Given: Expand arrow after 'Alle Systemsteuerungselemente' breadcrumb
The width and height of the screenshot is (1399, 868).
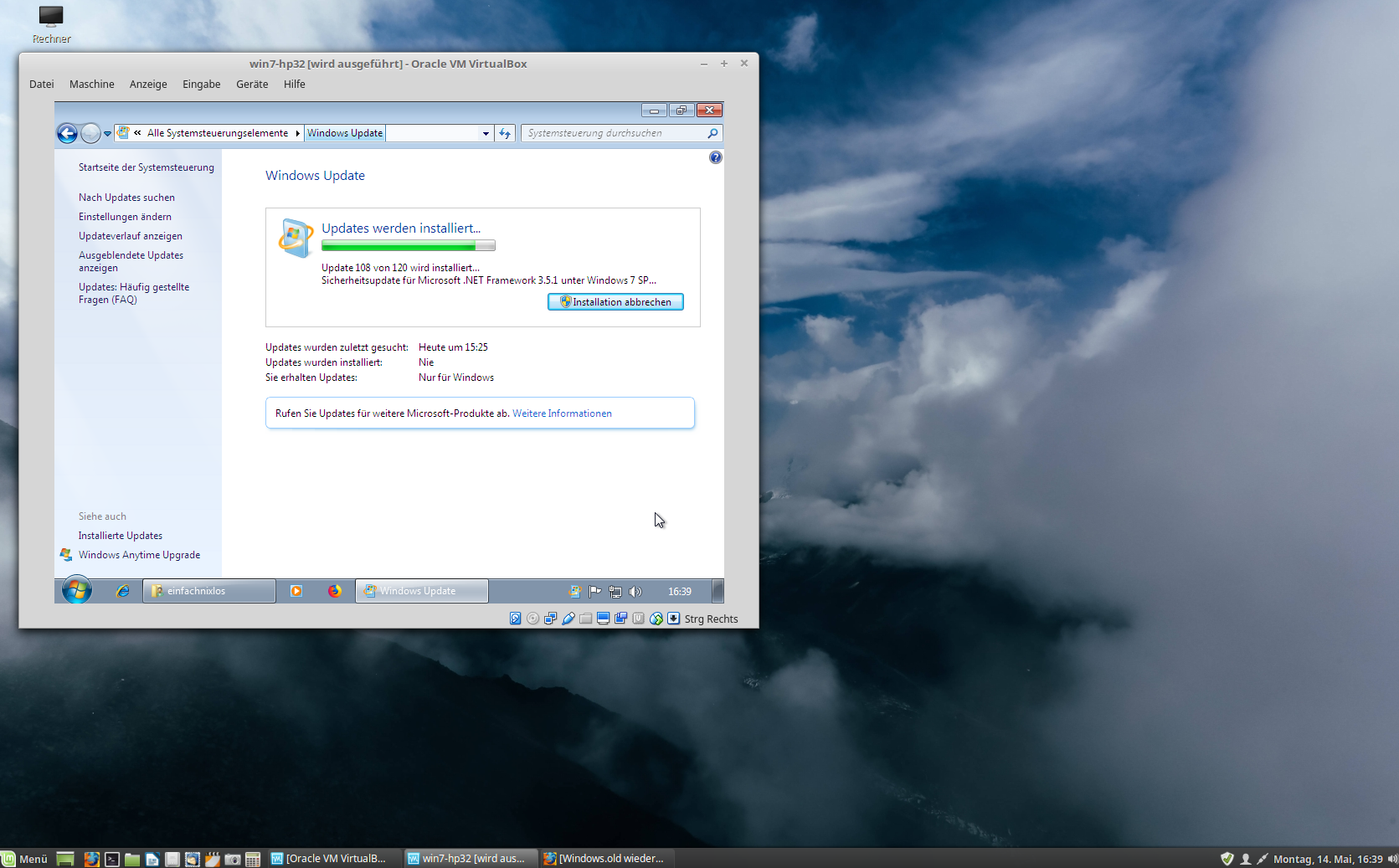Looking at the screenshot, I should click(x=297, y=133).
